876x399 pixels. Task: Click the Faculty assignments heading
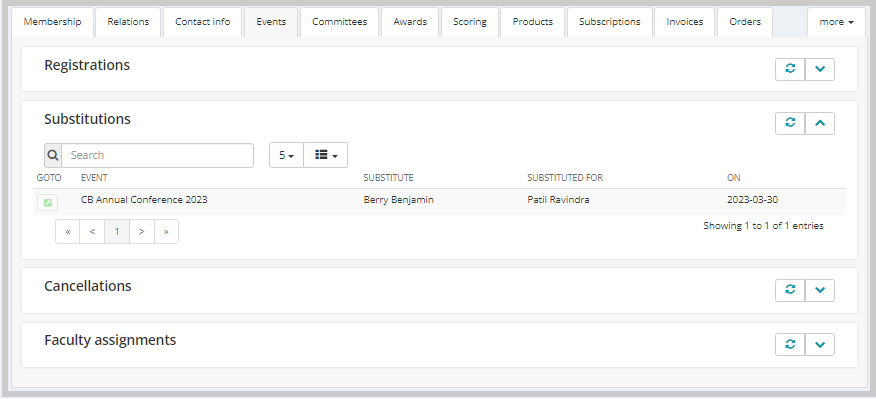pos(110,340)
